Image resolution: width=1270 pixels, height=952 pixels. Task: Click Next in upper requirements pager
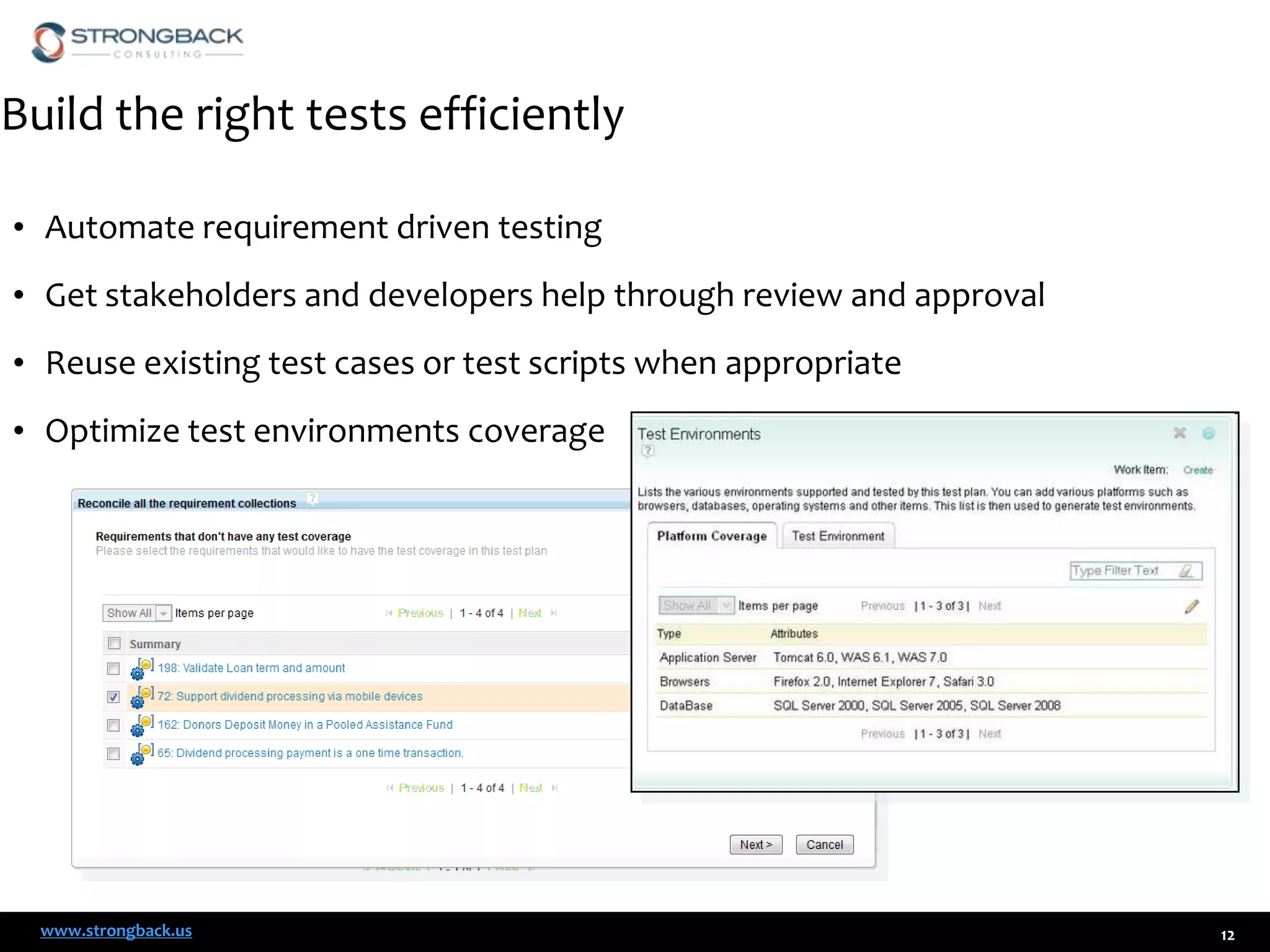530,613
